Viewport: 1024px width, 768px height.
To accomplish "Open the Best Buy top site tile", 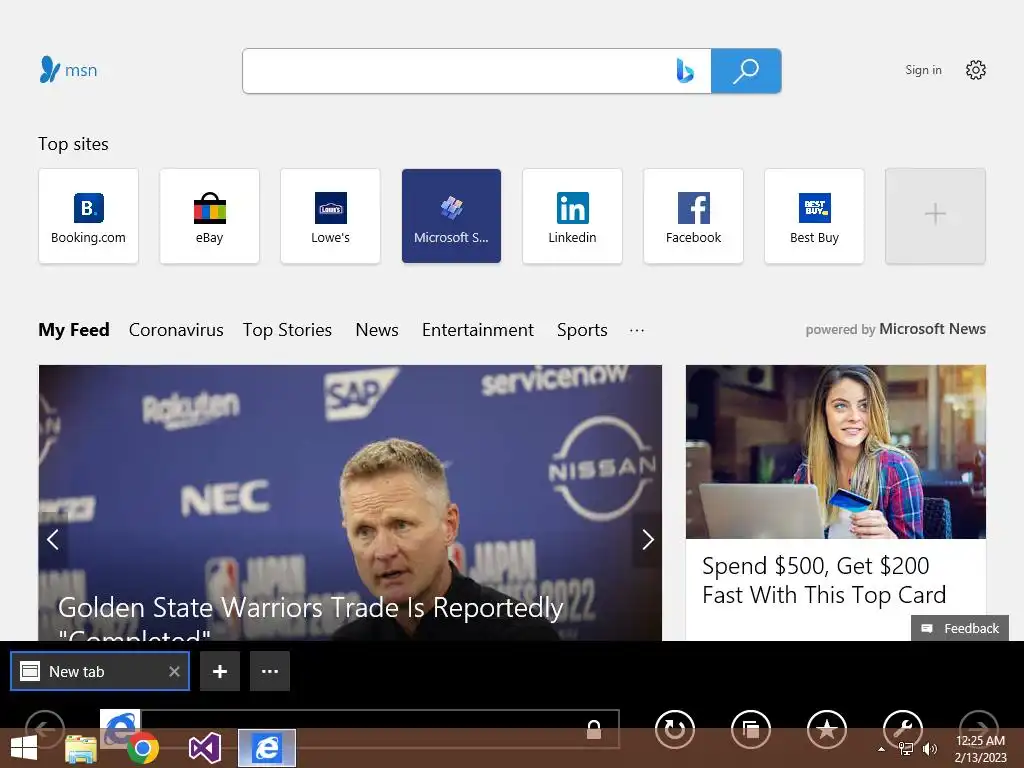I will 814,216.
